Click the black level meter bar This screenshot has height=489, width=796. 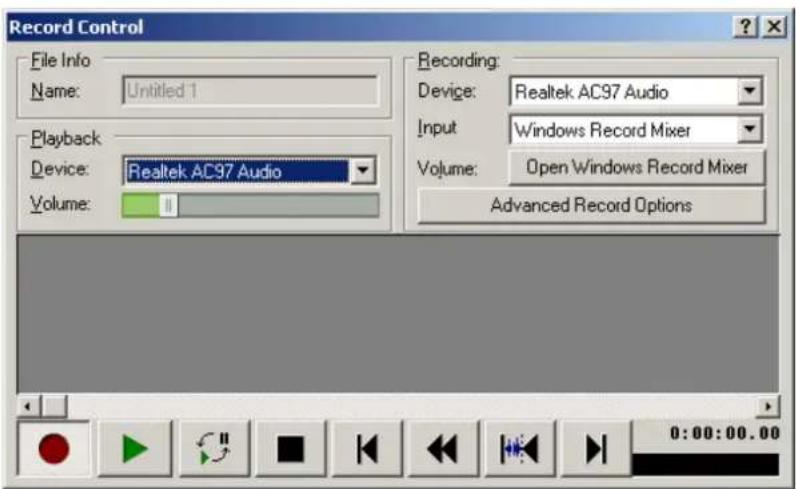(706, 464)
